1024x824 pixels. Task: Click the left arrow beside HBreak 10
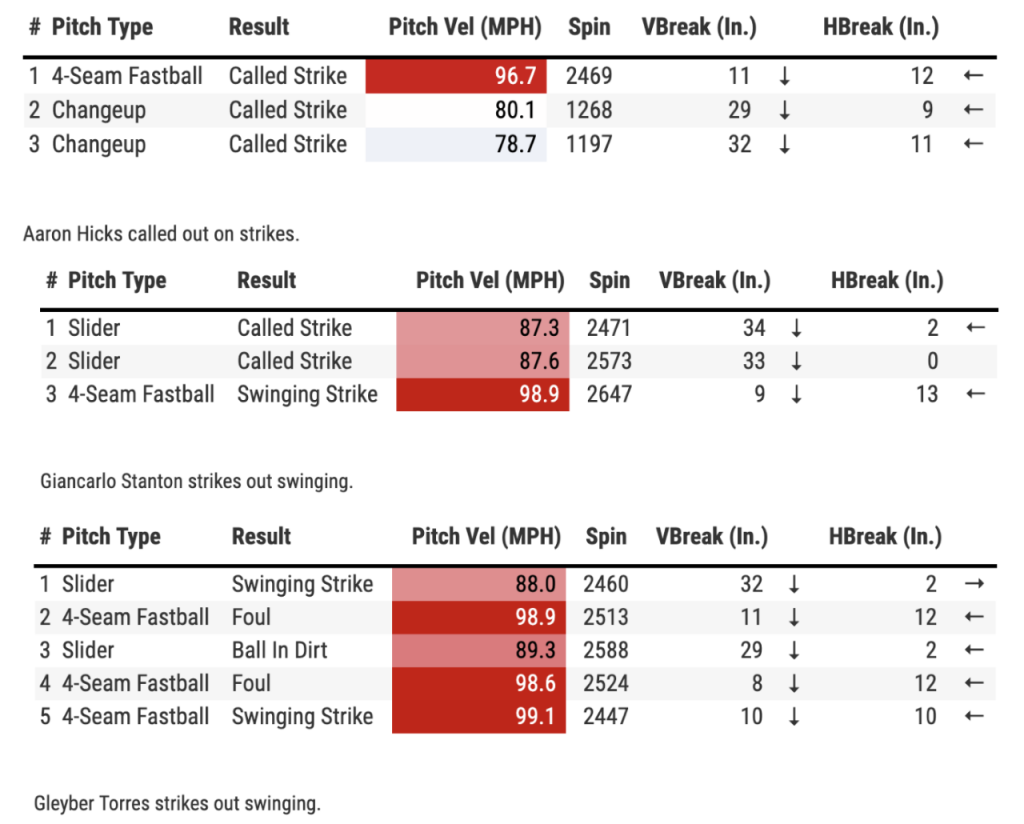tap(973, 716)
